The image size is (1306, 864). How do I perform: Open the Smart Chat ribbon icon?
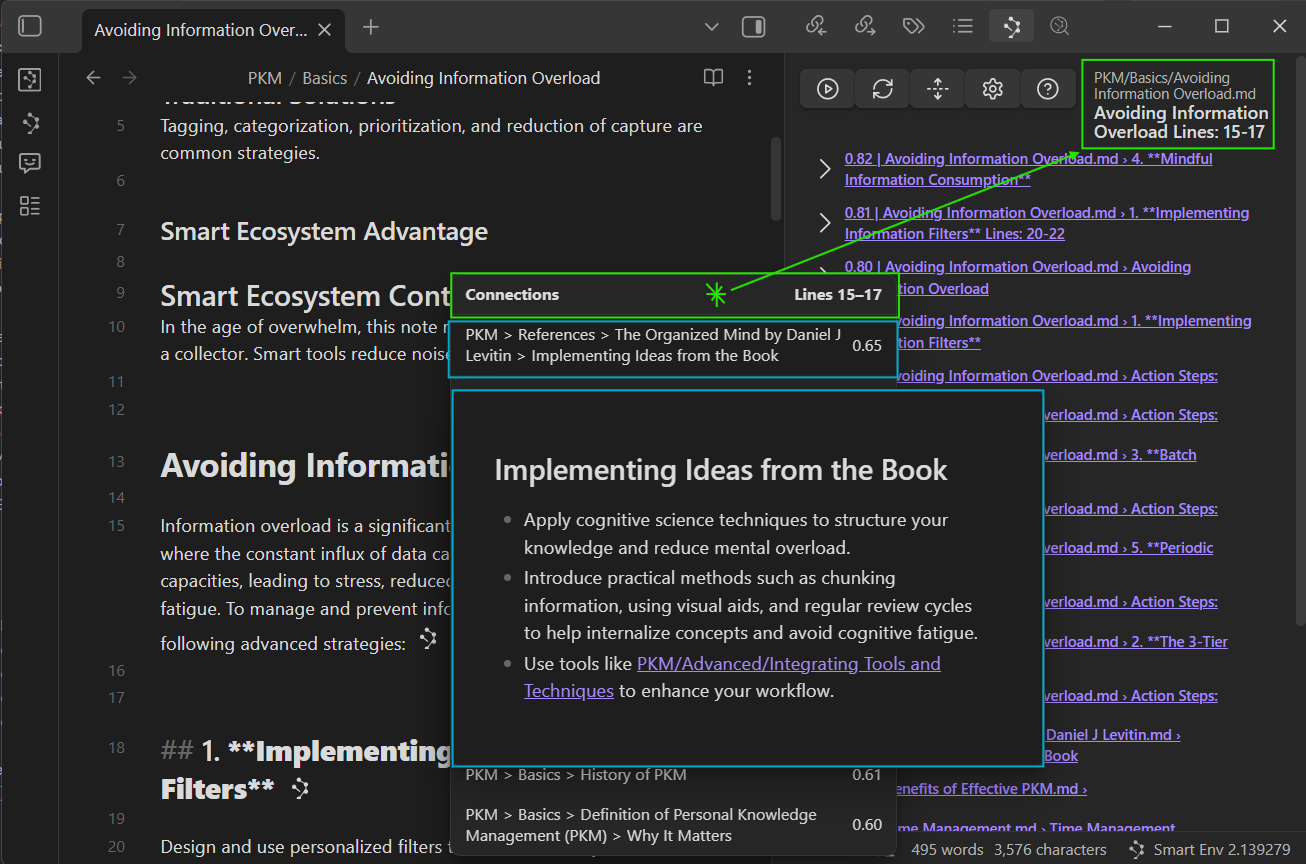(x=30, y=163)
